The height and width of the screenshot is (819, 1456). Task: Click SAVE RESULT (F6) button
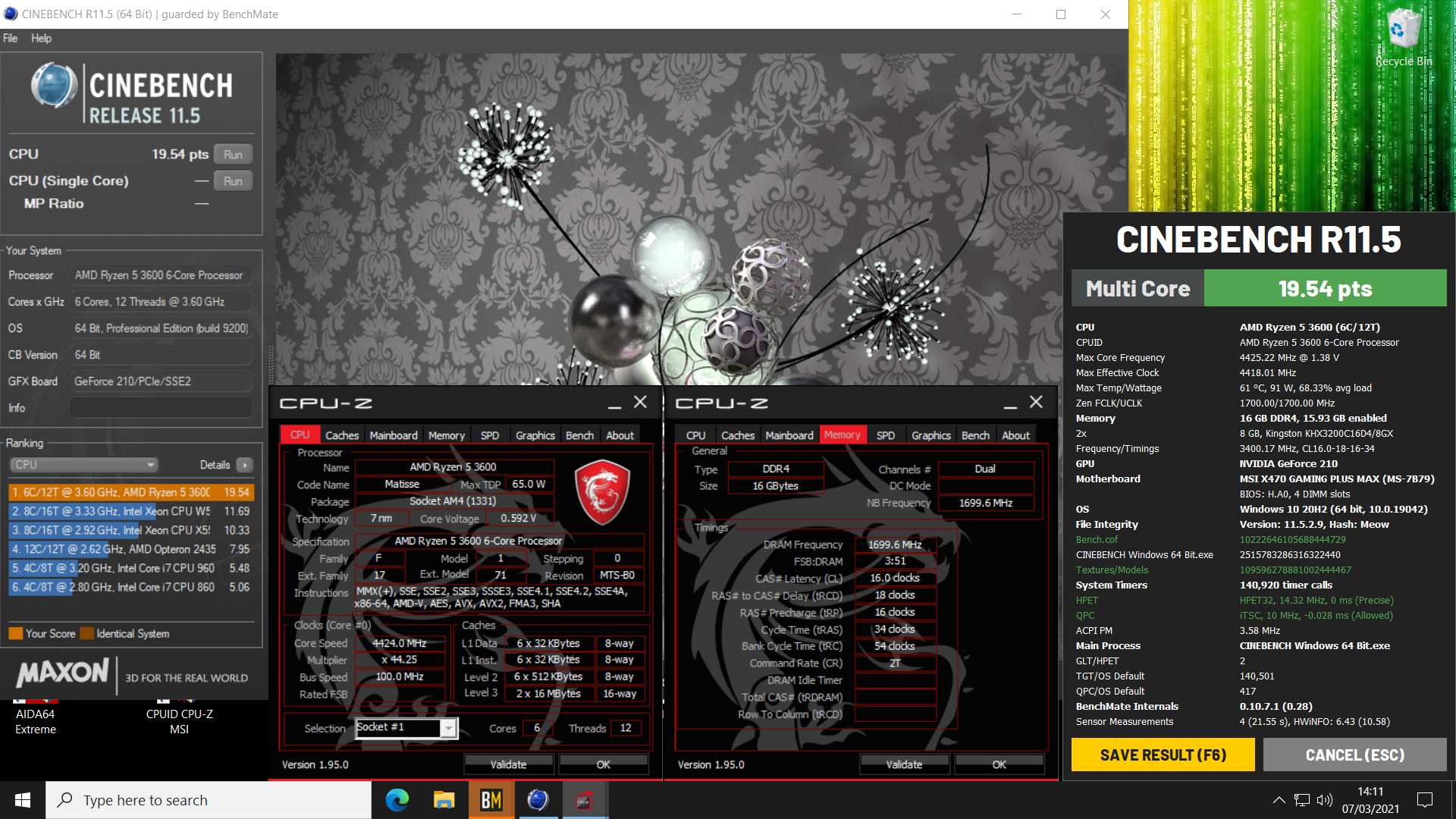point(1163,755)
